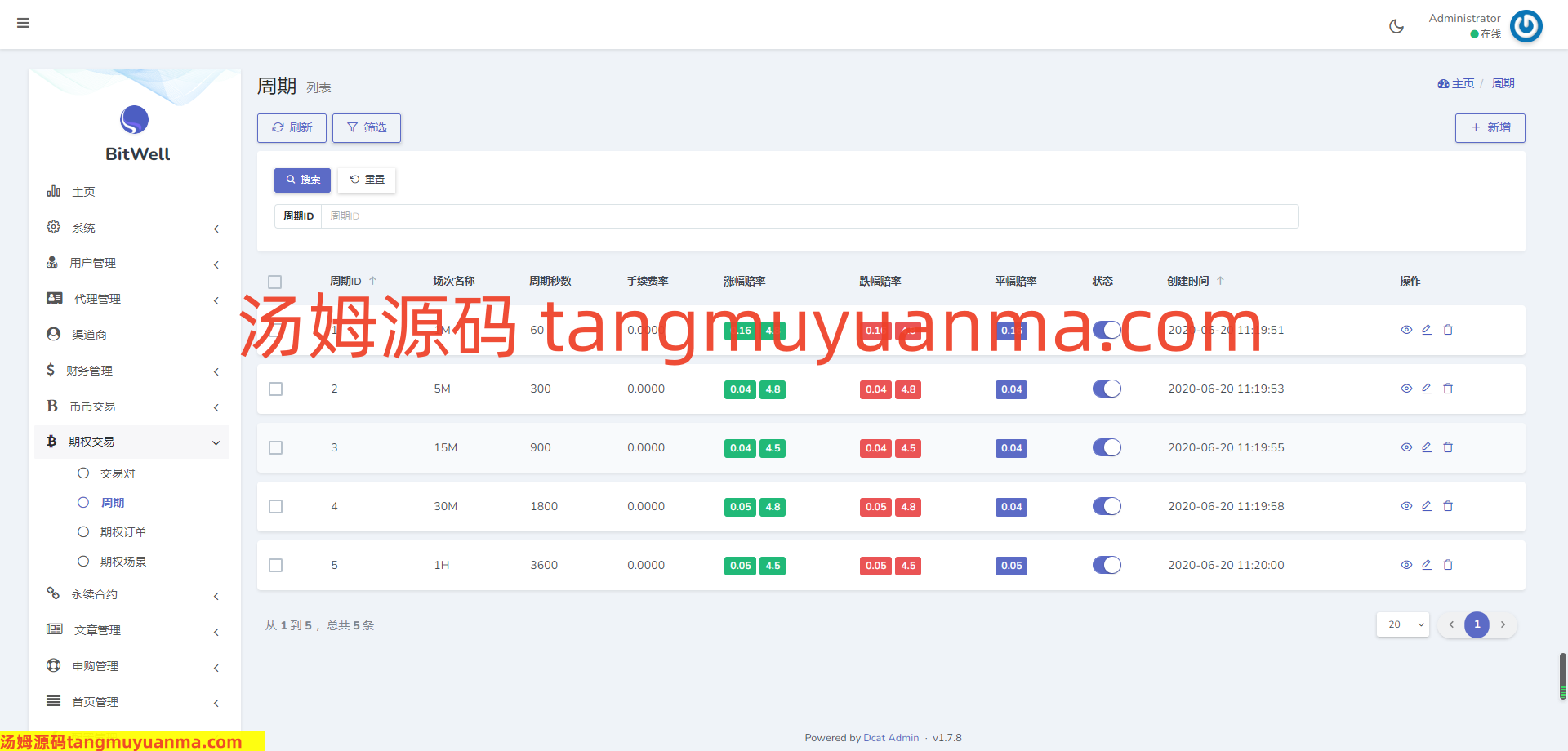
Task: Click the hamburger menu icon
Action: (x=23, y=23)
